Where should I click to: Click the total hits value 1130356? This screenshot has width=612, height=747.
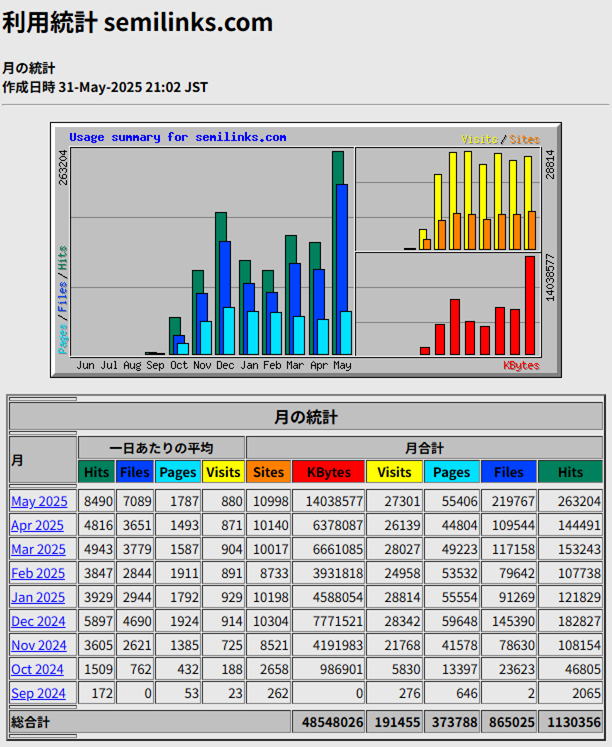point(570,721)
